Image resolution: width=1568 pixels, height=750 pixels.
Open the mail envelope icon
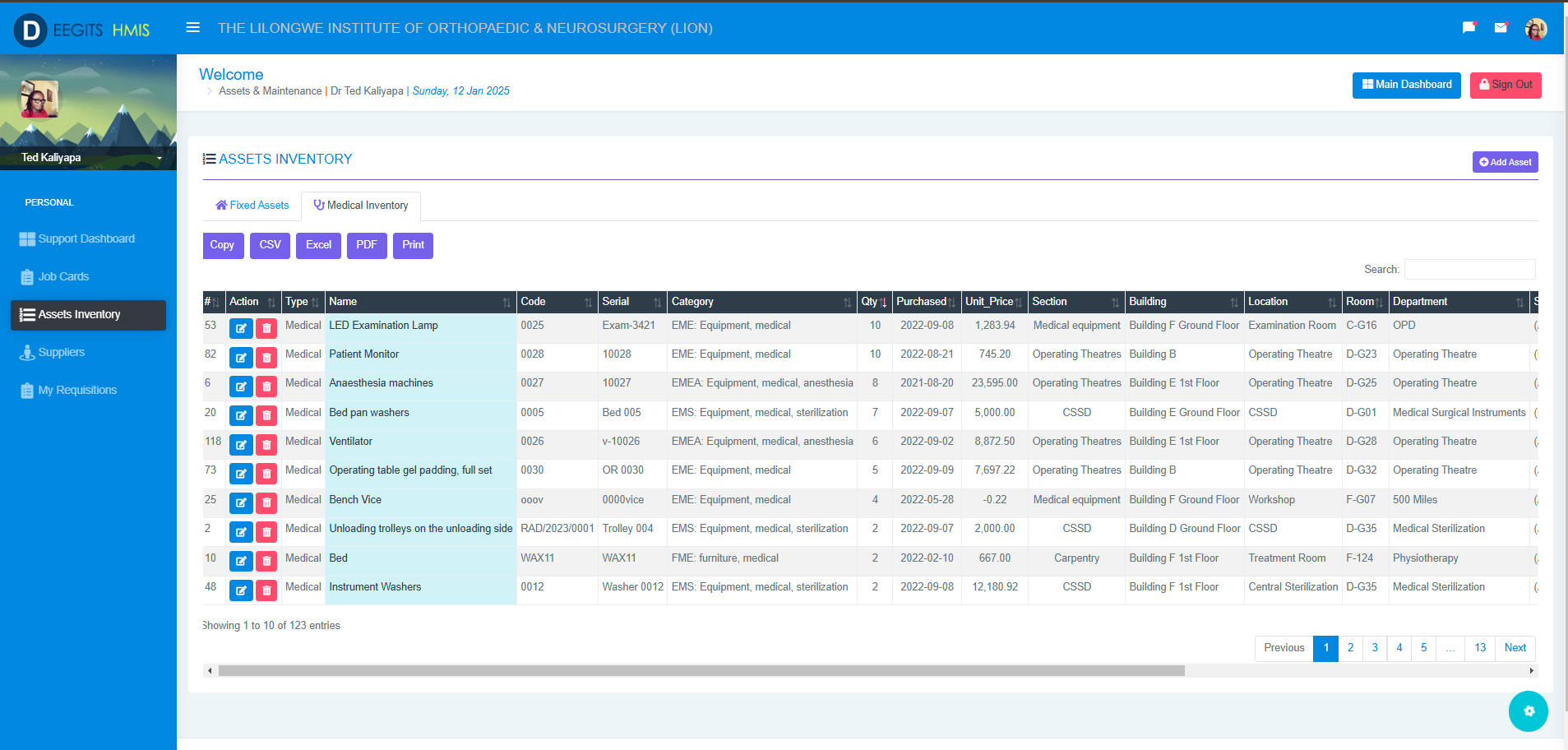click(x=1501, y=28)
